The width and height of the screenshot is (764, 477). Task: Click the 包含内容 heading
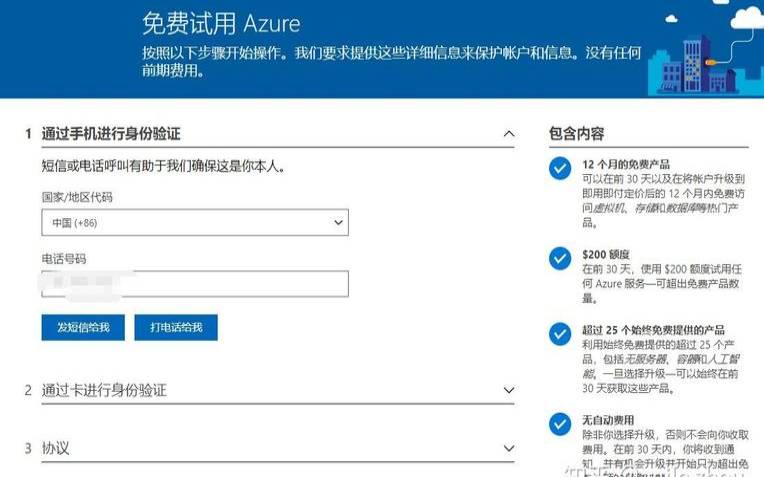[x=576, y=134]
